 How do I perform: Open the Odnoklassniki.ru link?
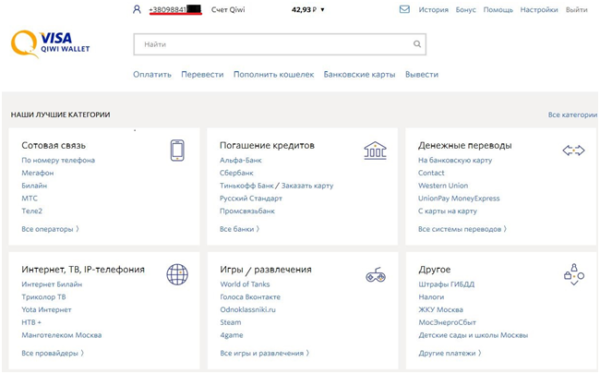click(248, 309)
